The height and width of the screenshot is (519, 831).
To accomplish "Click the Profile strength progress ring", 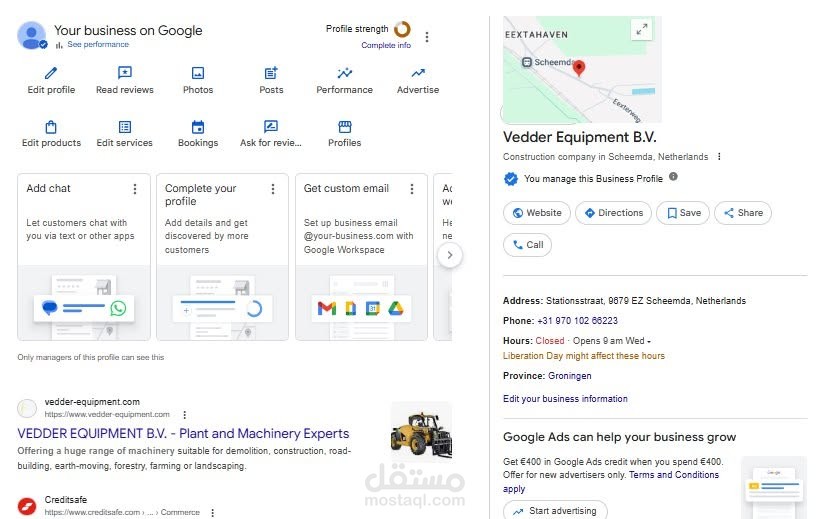I will (402, 29).
